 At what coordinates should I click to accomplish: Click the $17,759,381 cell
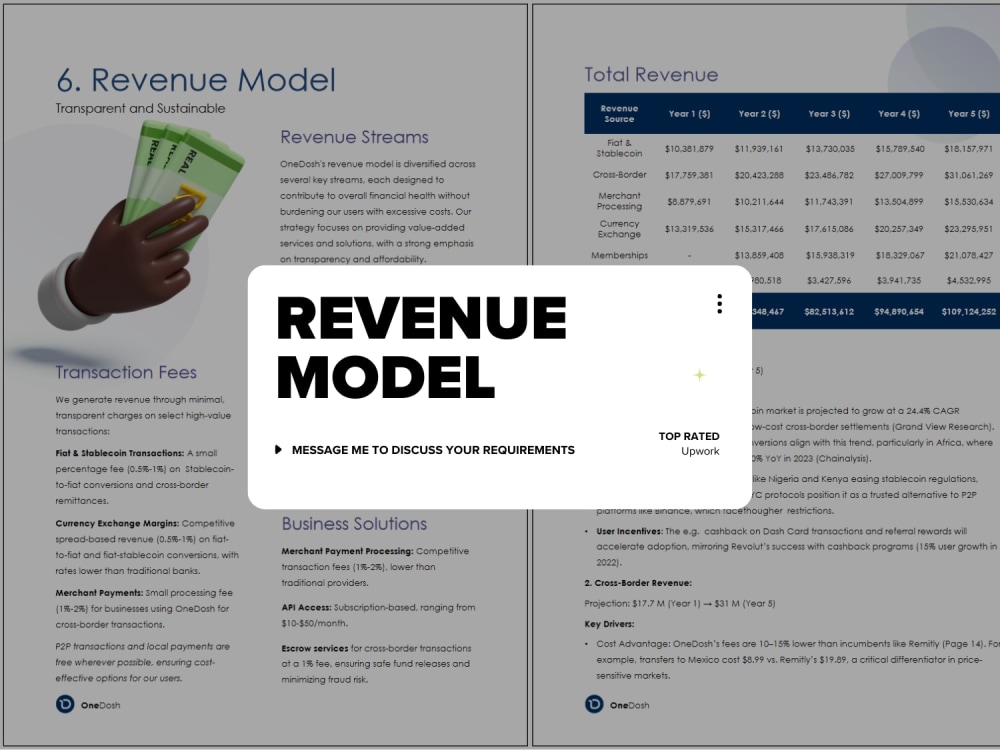click(689, 175)
